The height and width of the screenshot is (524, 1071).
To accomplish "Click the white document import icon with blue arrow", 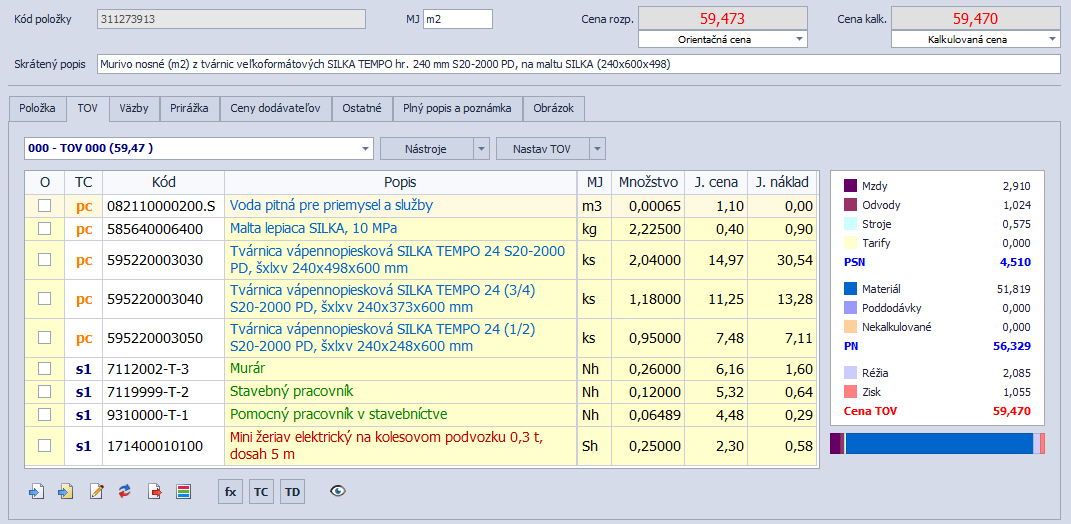I will point(38,491).
